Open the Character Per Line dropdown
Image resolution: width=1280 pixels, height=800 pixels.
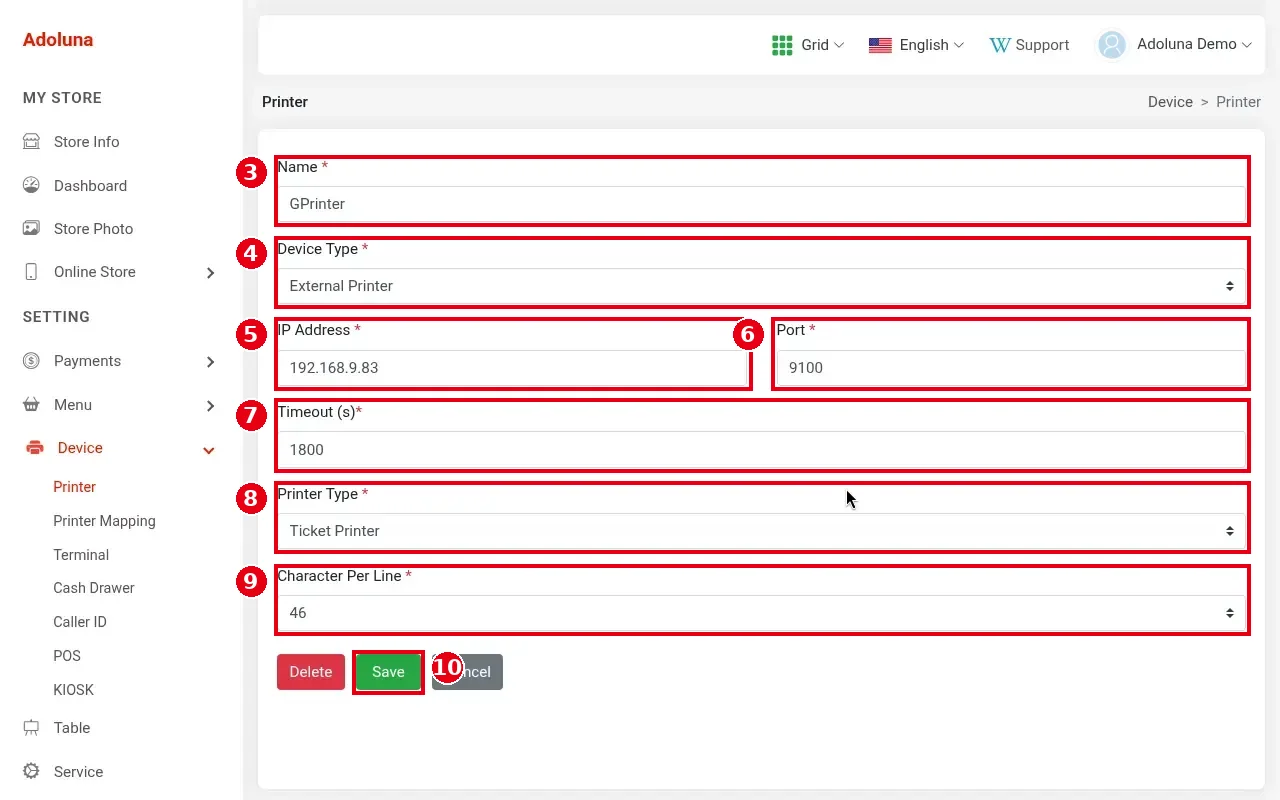click(761, 612)
